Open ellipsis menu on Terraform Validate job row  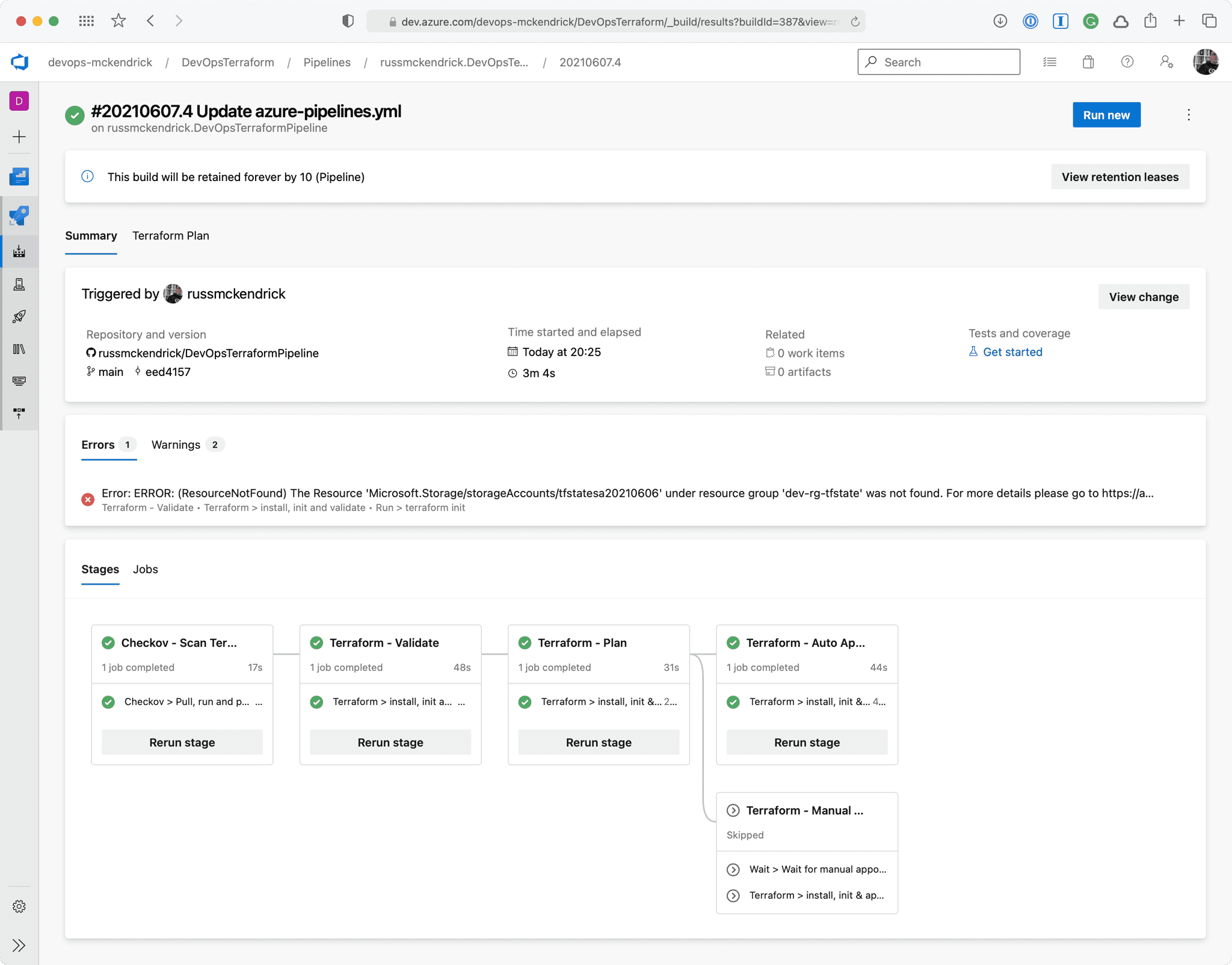tap(461, 702)
